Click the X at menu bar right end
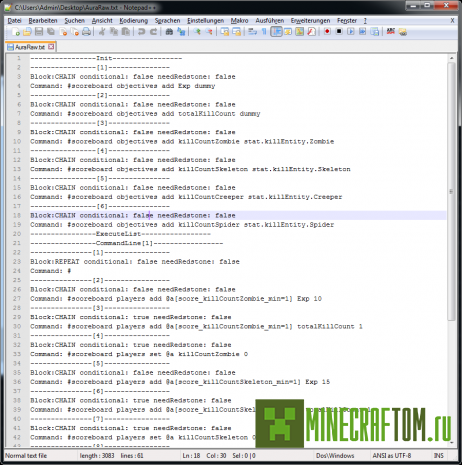Image resolution: width=462 pixels, height=465 pixels. point(452,21)
